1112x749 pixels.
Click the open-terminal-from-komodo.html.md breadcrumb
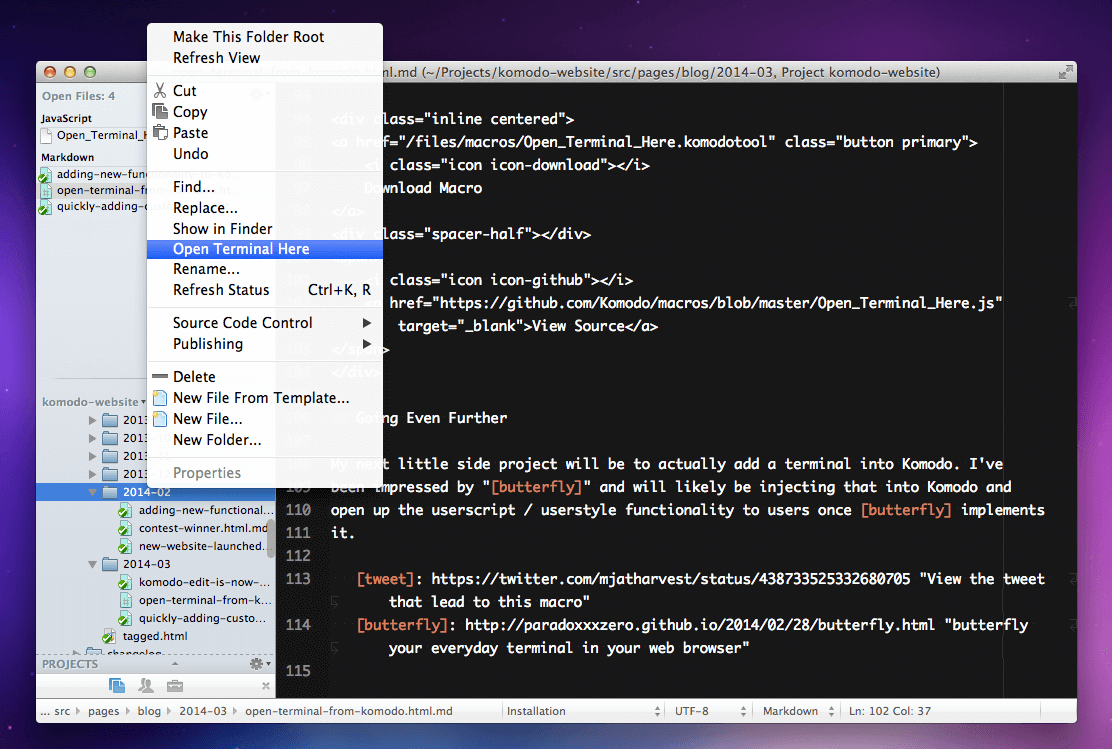349,711
